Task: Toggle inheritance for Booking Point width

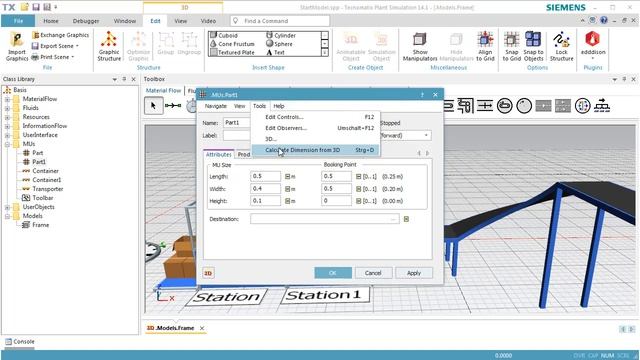Action: tap(358, 189)
